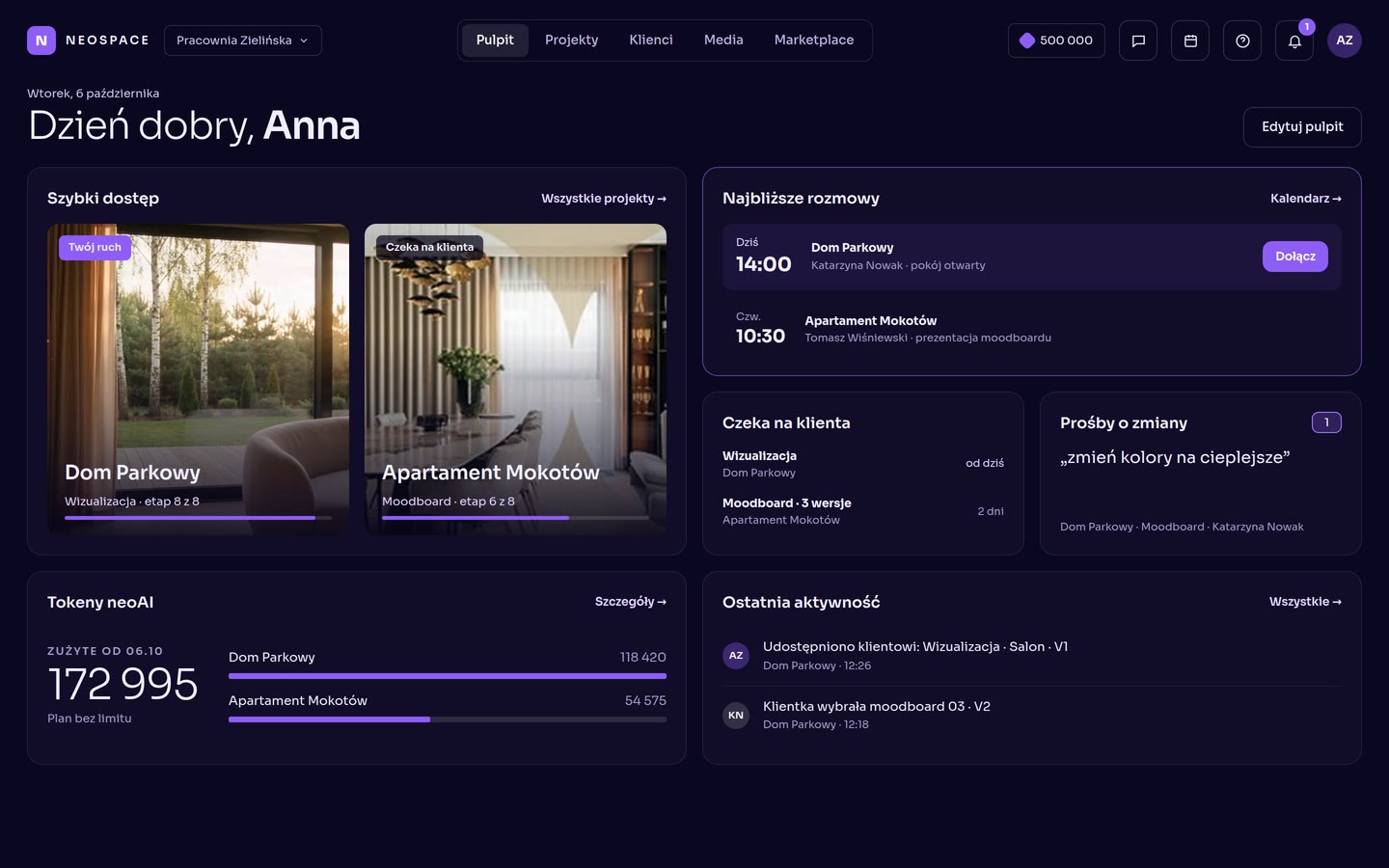Click the Prośby o zmiany count badge
Viewport: 1389px width, 868px height.
pos(1326,422)
